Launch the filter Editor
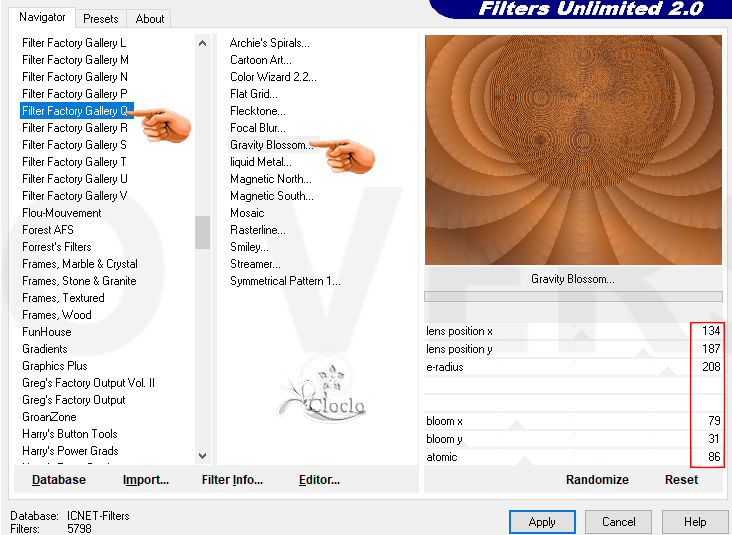The height and width of the screenshot is (535, 732). (x=319, y=480)
